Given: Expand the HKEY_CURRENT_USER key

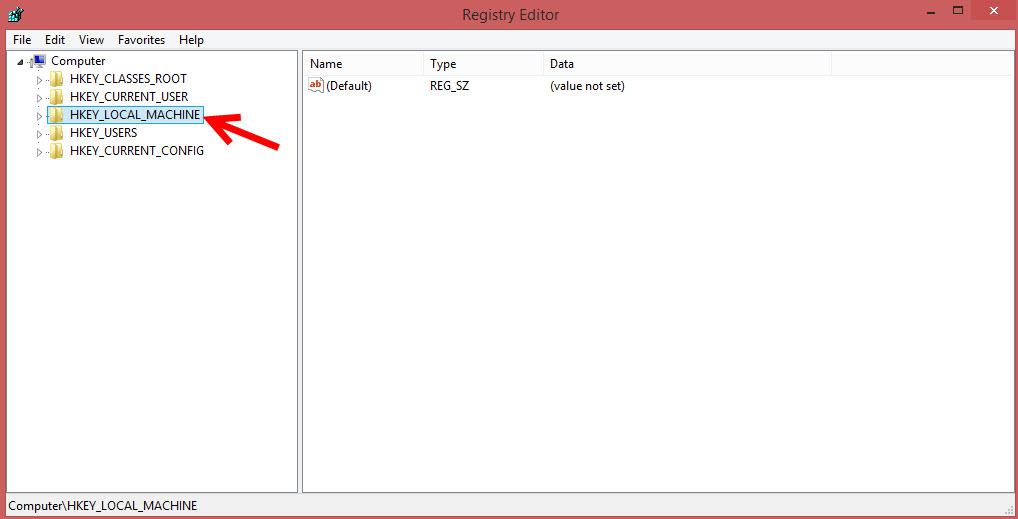Looking at the screenshot, I should [39, 98].
